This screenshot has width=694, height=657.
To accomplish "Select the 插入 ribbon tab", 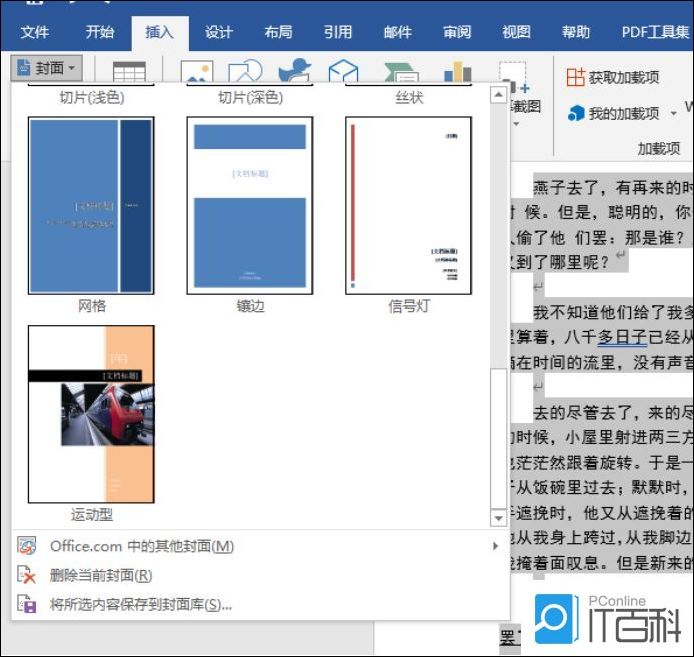I will [159, 32].
